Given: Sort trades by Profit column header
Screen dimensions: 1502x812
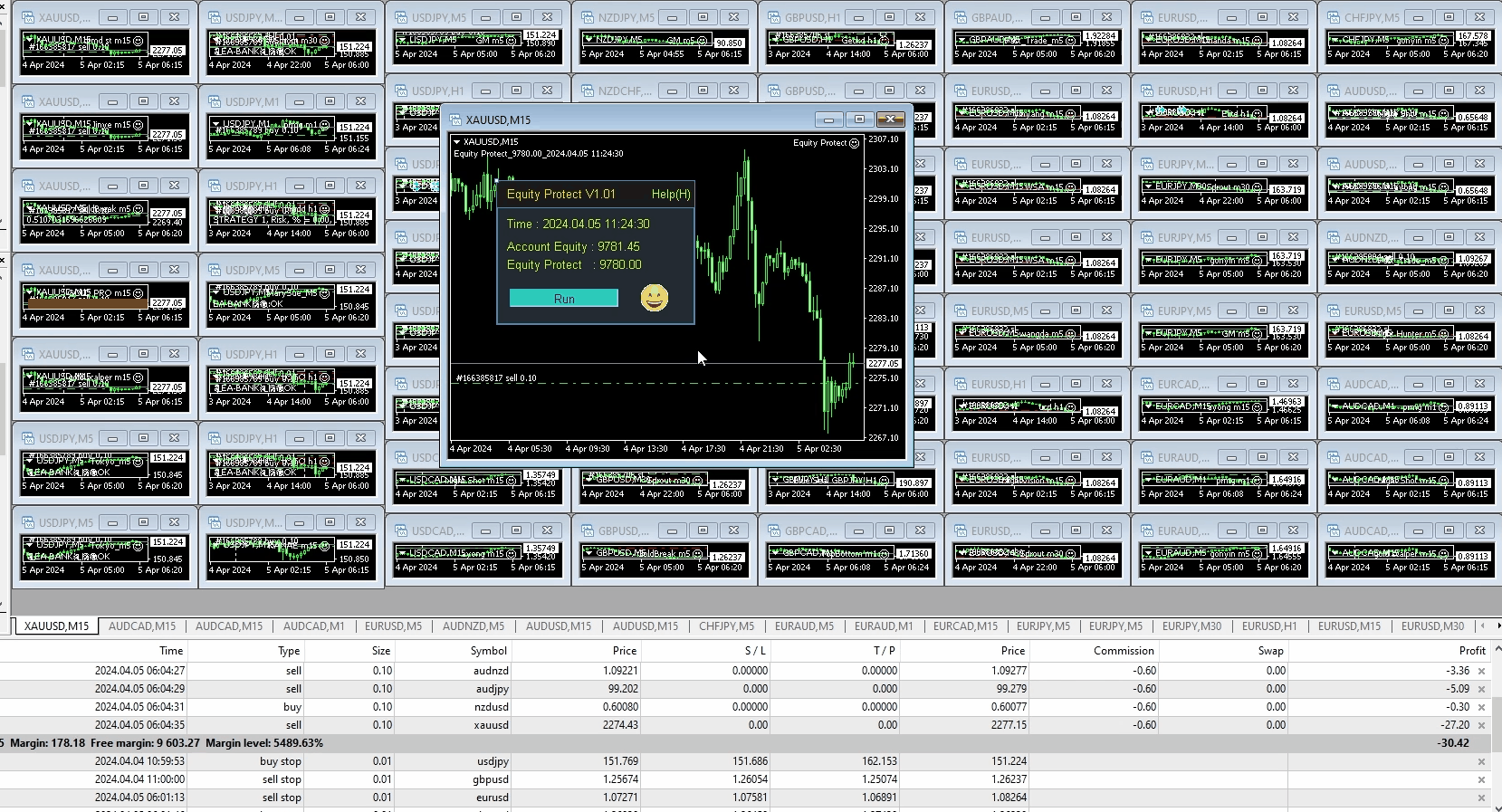Looking at the screenshot, I should pyautogui.click(x=1472, y=650).
